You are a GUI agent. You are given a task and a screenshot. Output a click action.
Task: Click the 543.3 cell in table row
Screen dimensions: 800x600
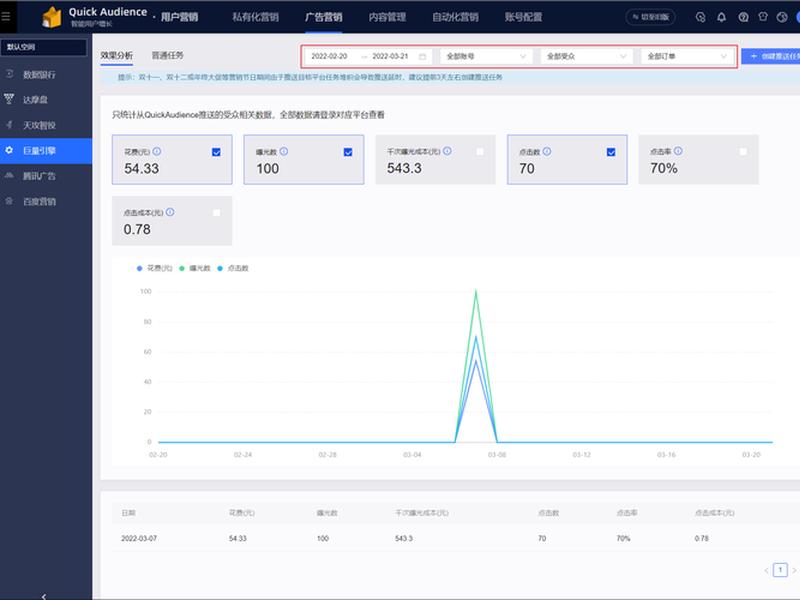click(404, 538)
